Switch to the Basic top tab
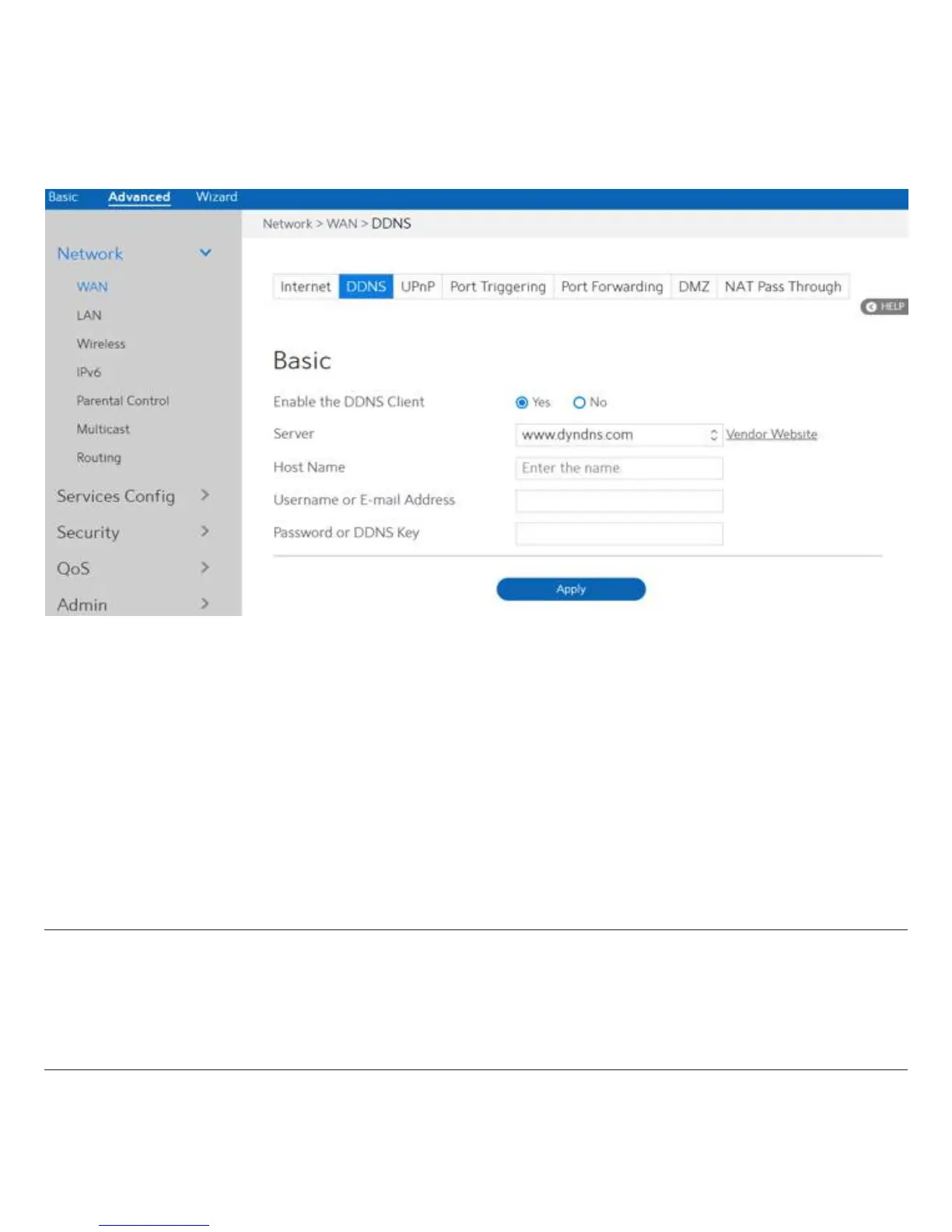 coord(63,197)
